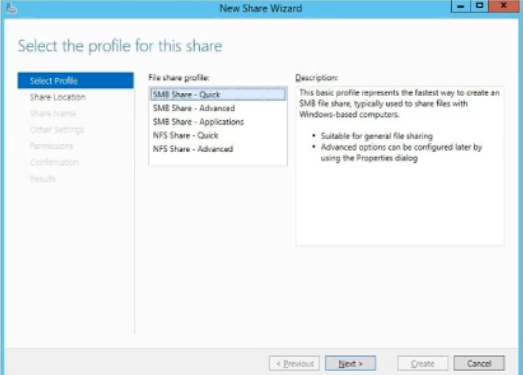Click the 'File share profile:' label

tap(179, 78)
